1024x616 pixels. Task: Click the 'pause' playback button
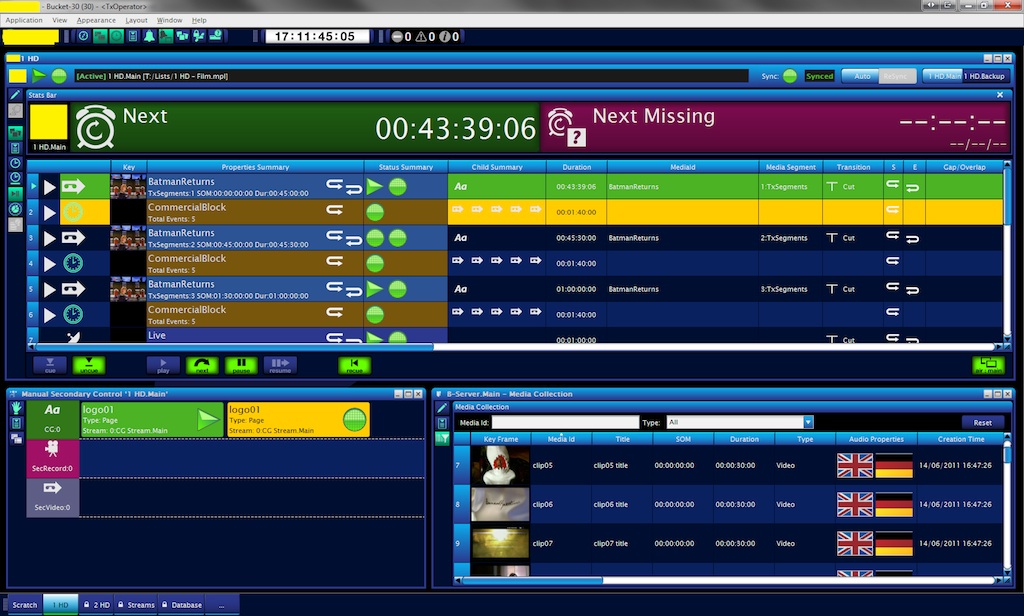[x=240, y=365]
